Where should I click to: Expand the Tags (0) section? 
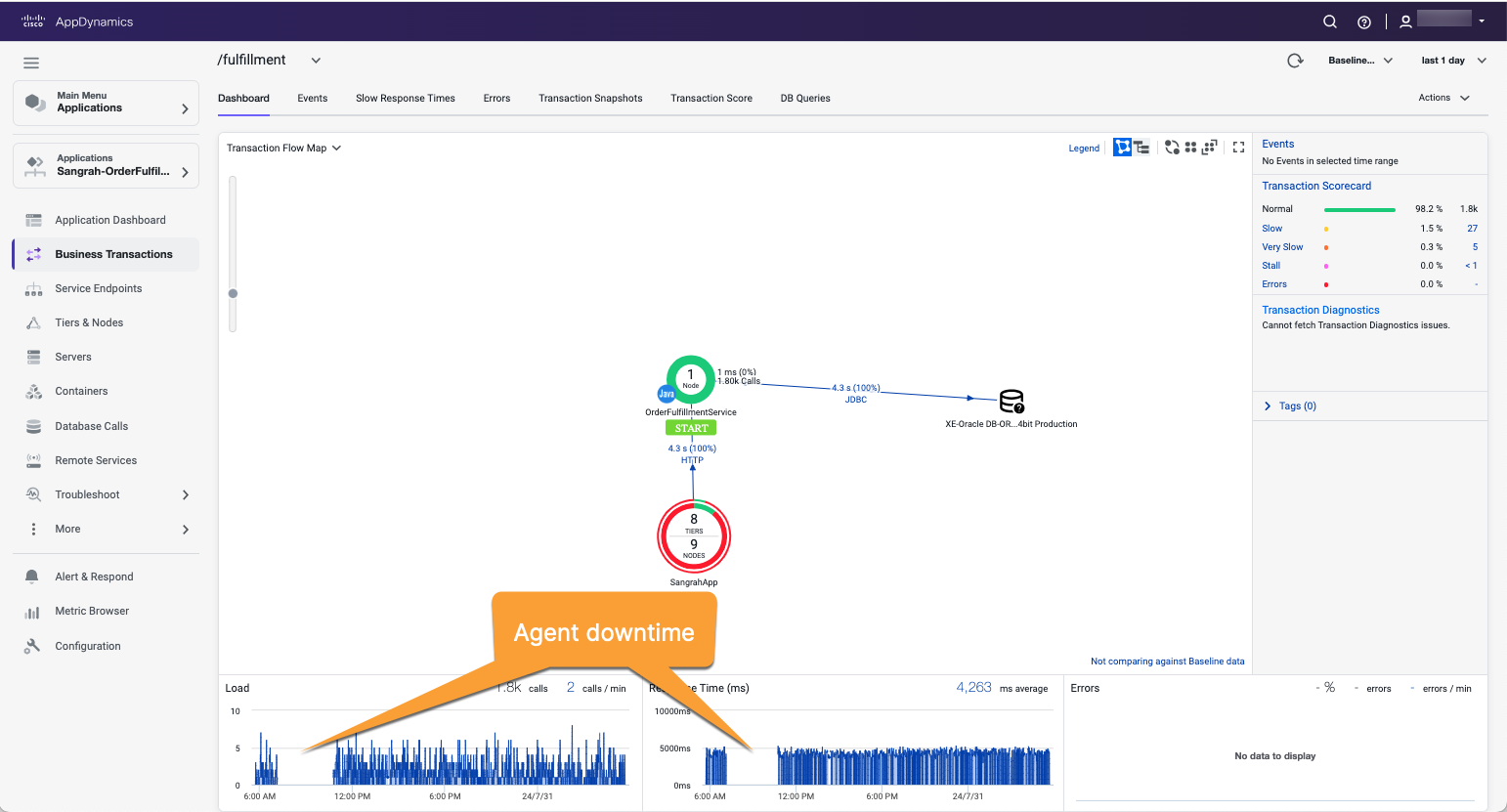pos(1268,406)
